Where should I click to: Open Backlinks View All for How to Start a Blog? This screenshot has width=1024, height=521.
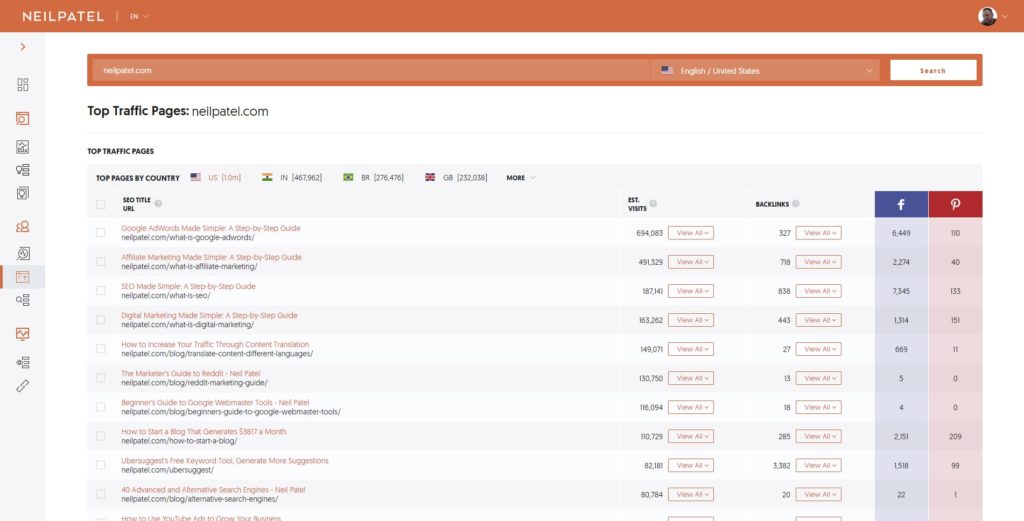(818, 436)
